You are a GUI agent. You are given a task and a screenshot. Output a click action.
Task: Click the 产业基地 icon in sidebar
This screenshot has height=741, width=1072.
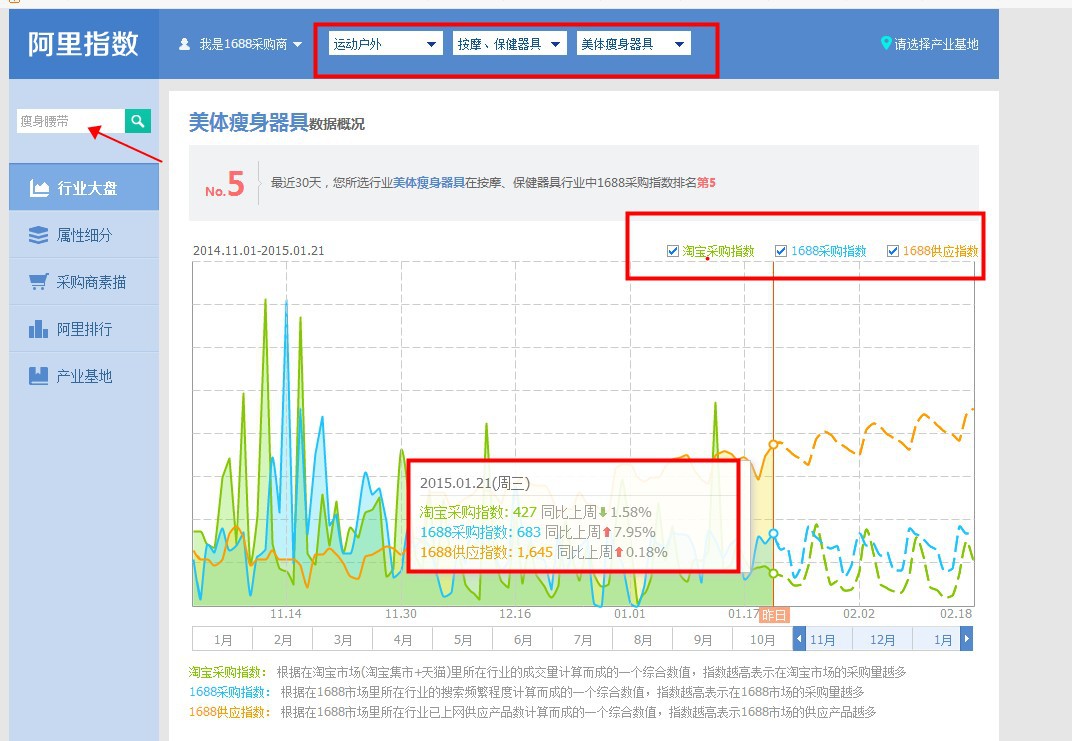pos(38,376)
